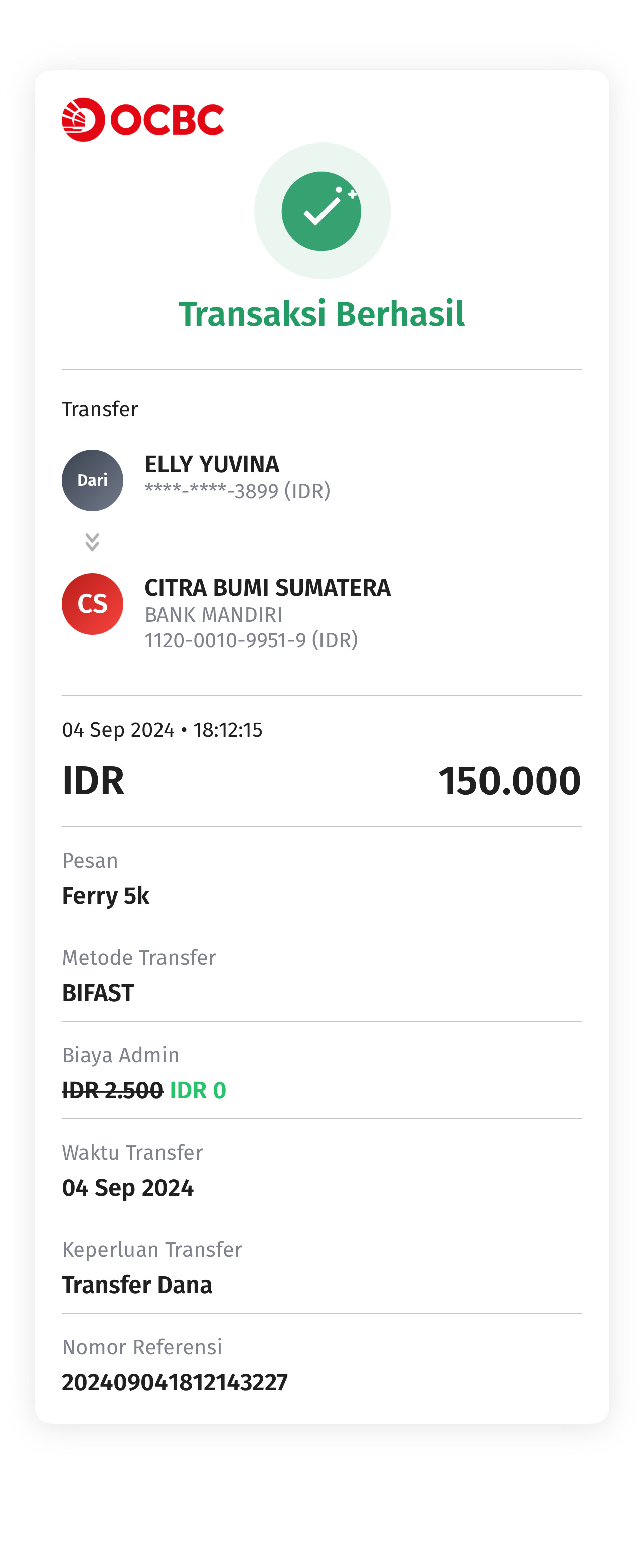Image resolution: width=644 pixels, height=1568 pixels.
Task: Click recipient name CITRA BUMI SUMATERA
Action: (x=268, y=588)
